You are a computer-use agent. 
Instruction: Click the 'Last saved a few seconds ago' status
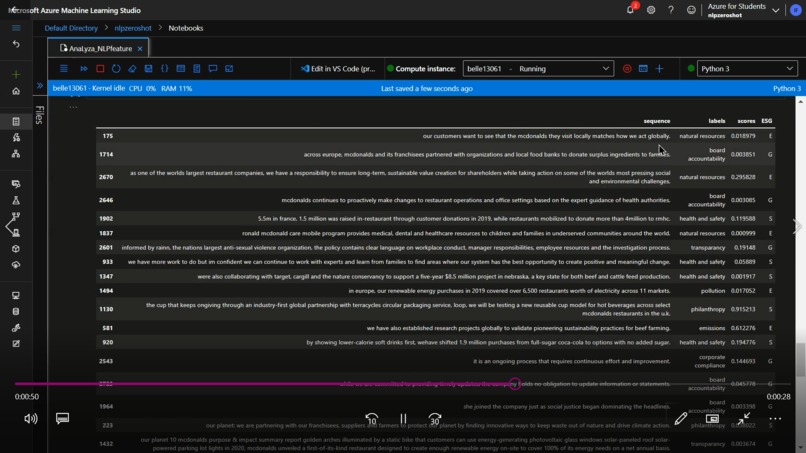click(x=427, y=88)
